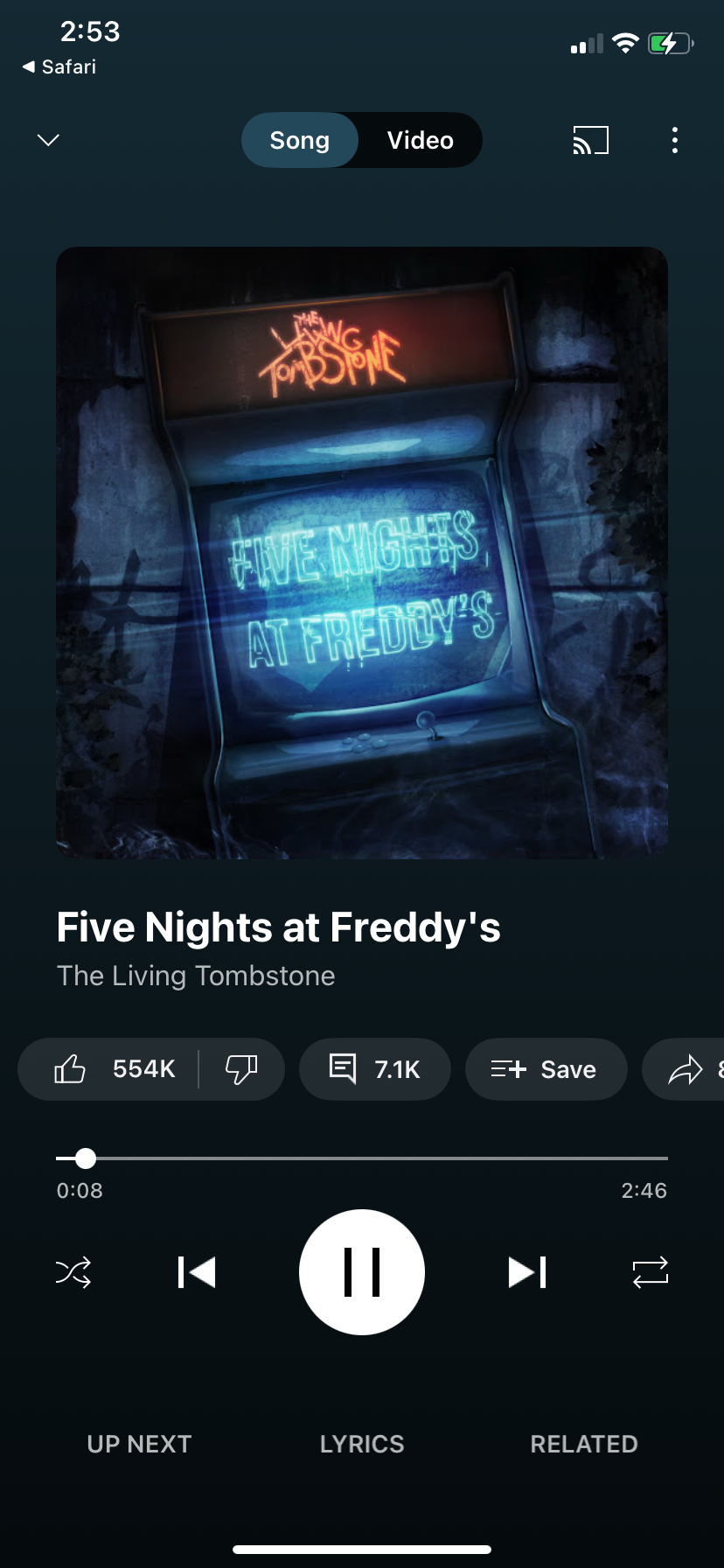
Task: Open the RELATED tab
Action: pos(584,1444)
